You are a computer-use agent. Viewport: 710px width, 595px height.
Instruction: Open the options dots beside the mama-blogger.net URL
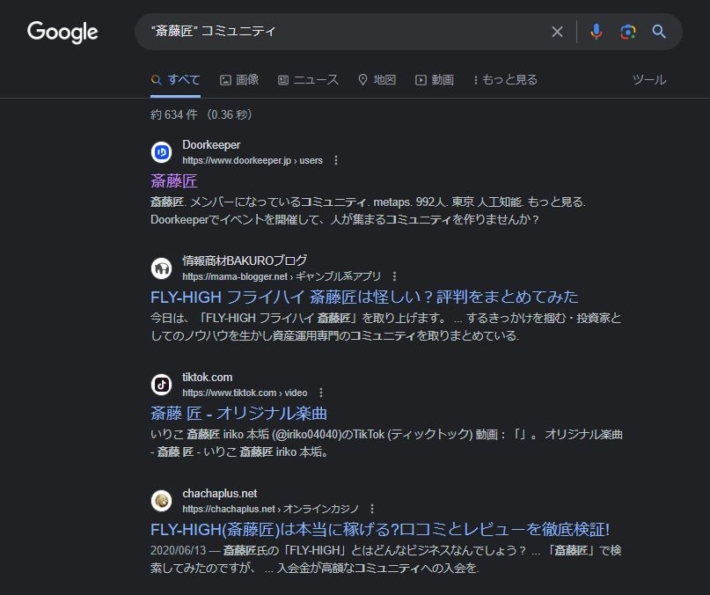pos(394,276)
